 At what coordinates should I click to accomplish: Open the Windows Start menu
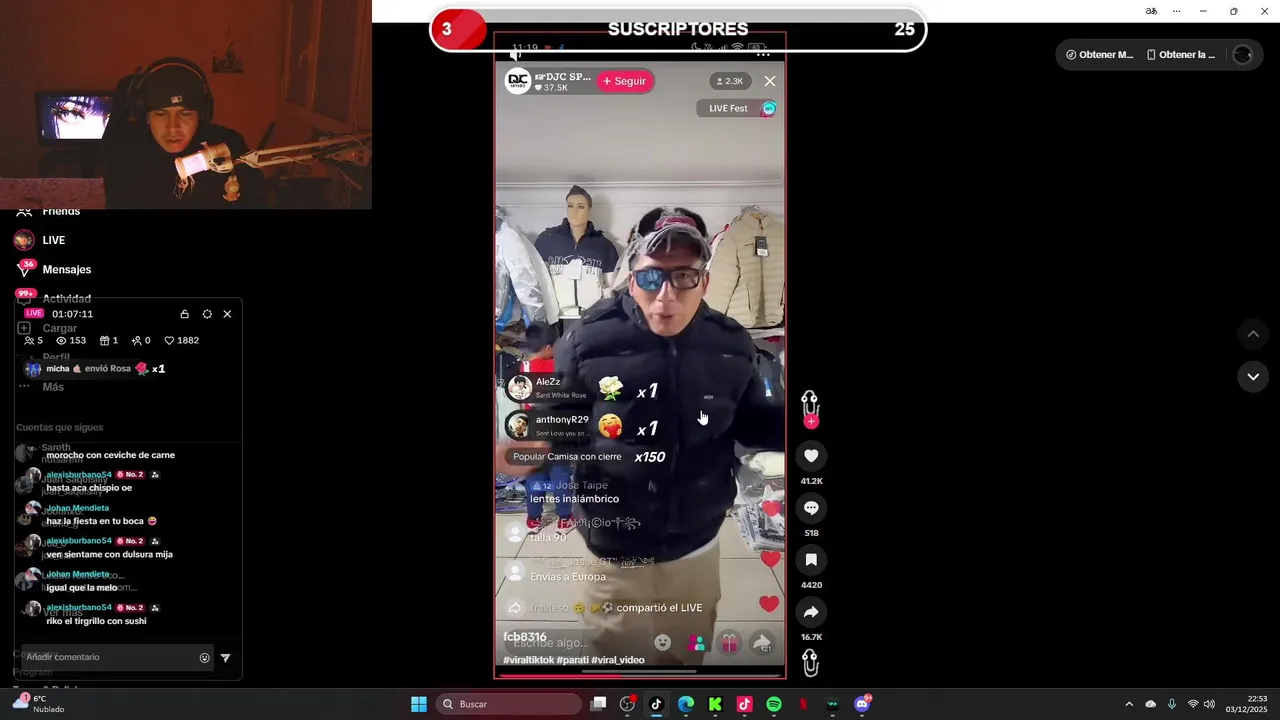pos(419,704)
